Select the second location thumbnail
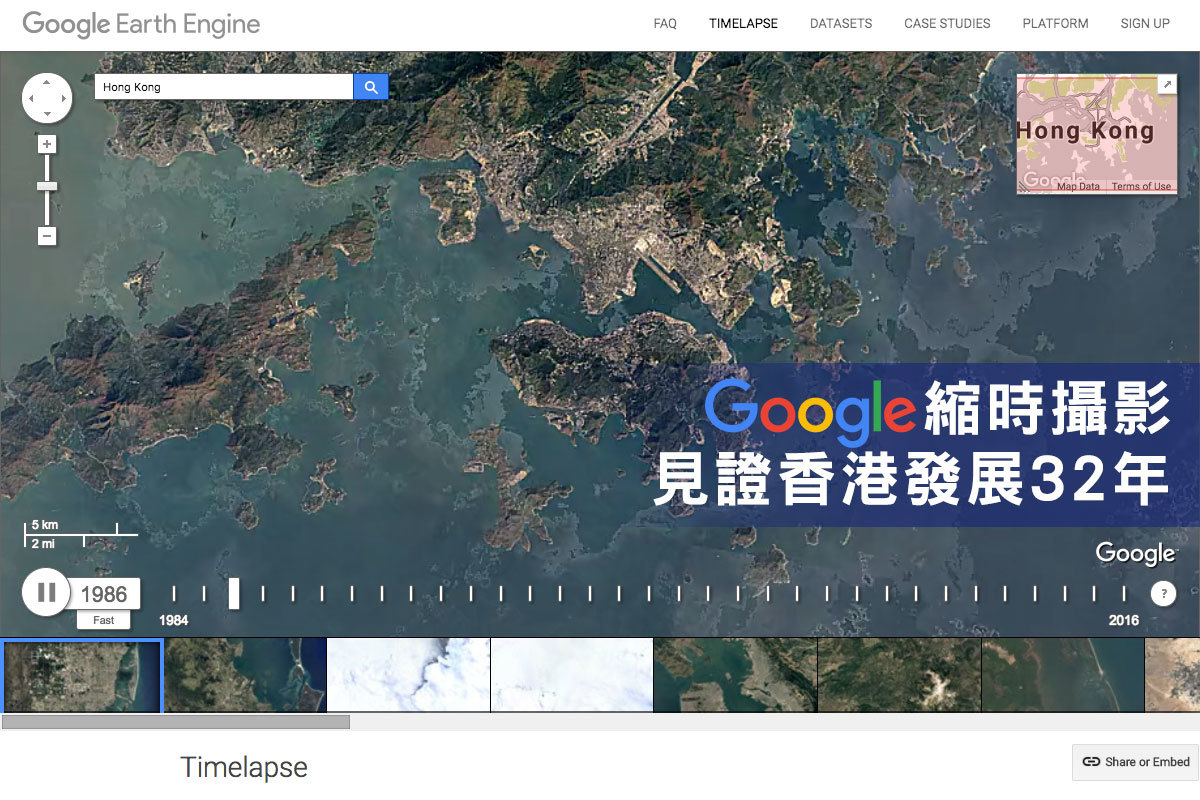Image resolution: width=1200 pixels, height=800 pixels. [x=245, y=675]
